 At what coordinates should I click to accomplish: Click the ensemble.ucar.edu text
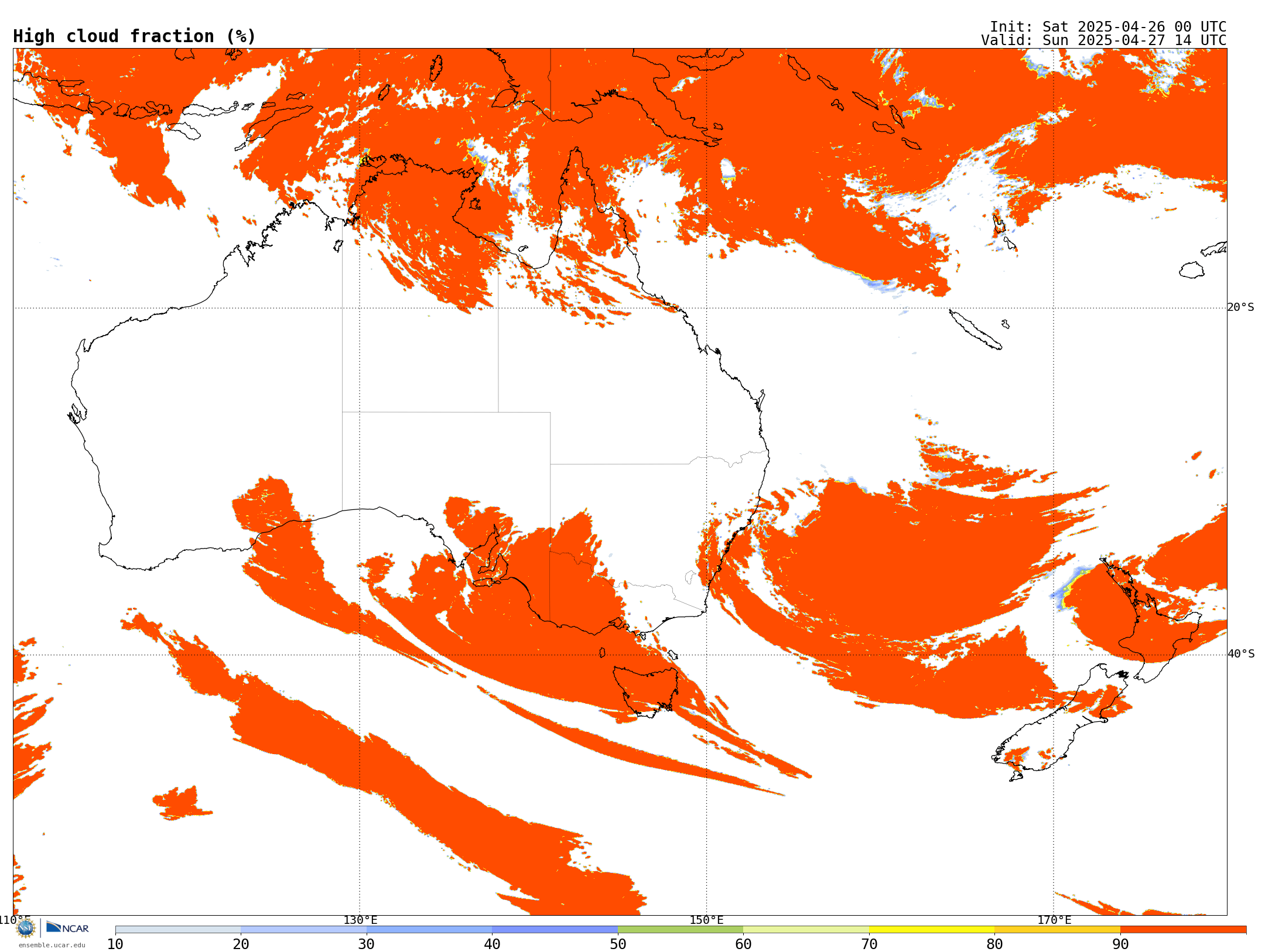point(52,945)
